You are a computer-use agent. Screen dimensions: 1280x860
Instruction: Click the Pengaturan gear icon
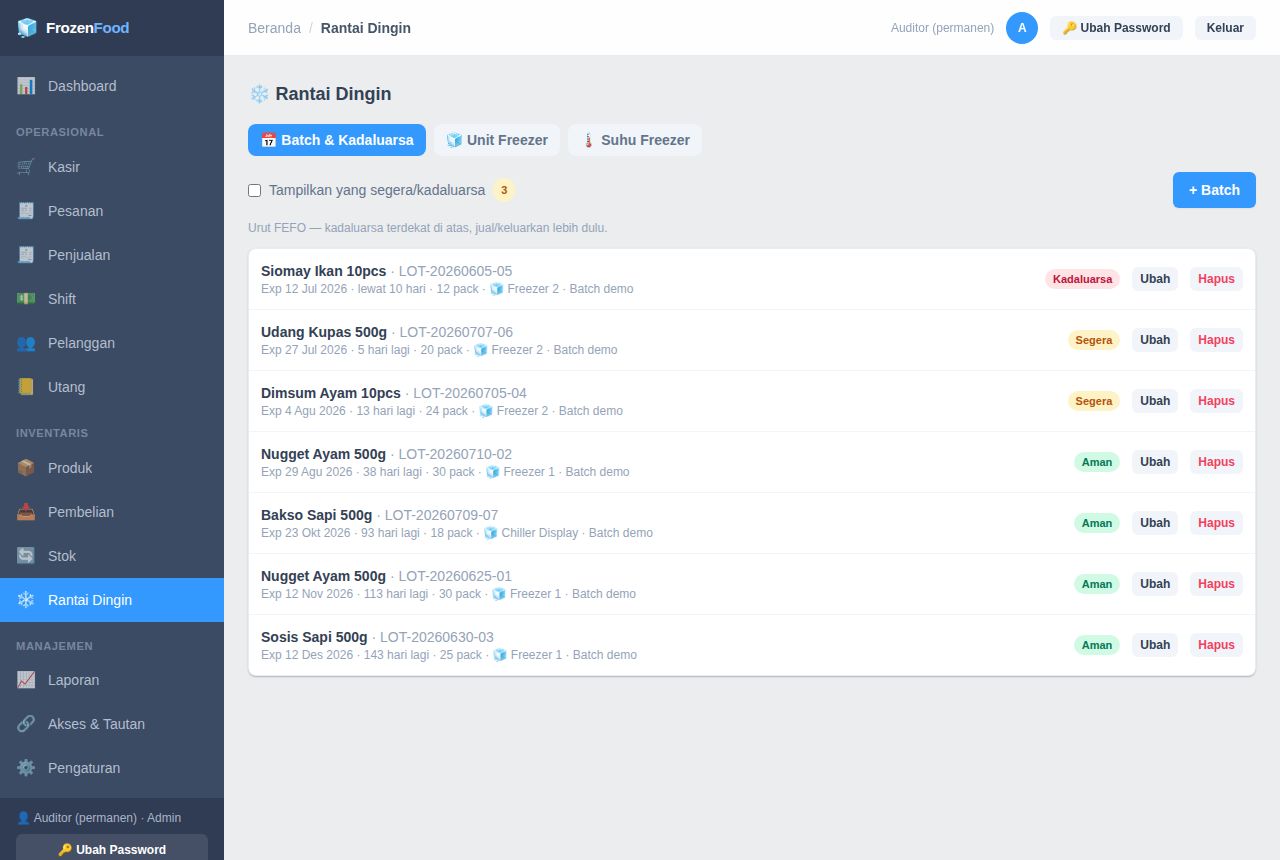coord(26,768)
